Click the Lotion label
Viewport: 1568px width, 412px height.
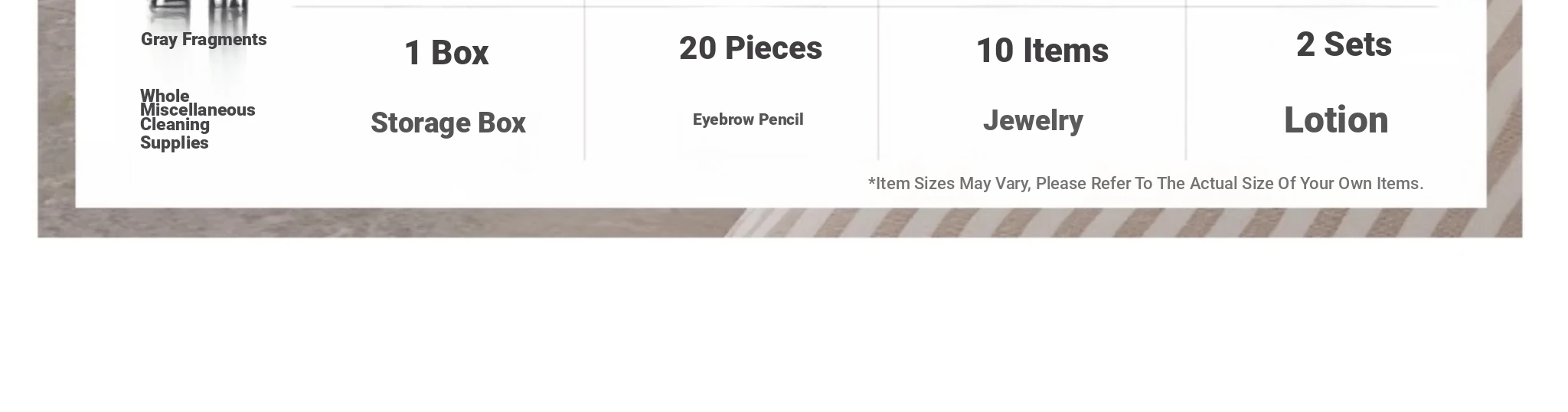pos(1336,120)
